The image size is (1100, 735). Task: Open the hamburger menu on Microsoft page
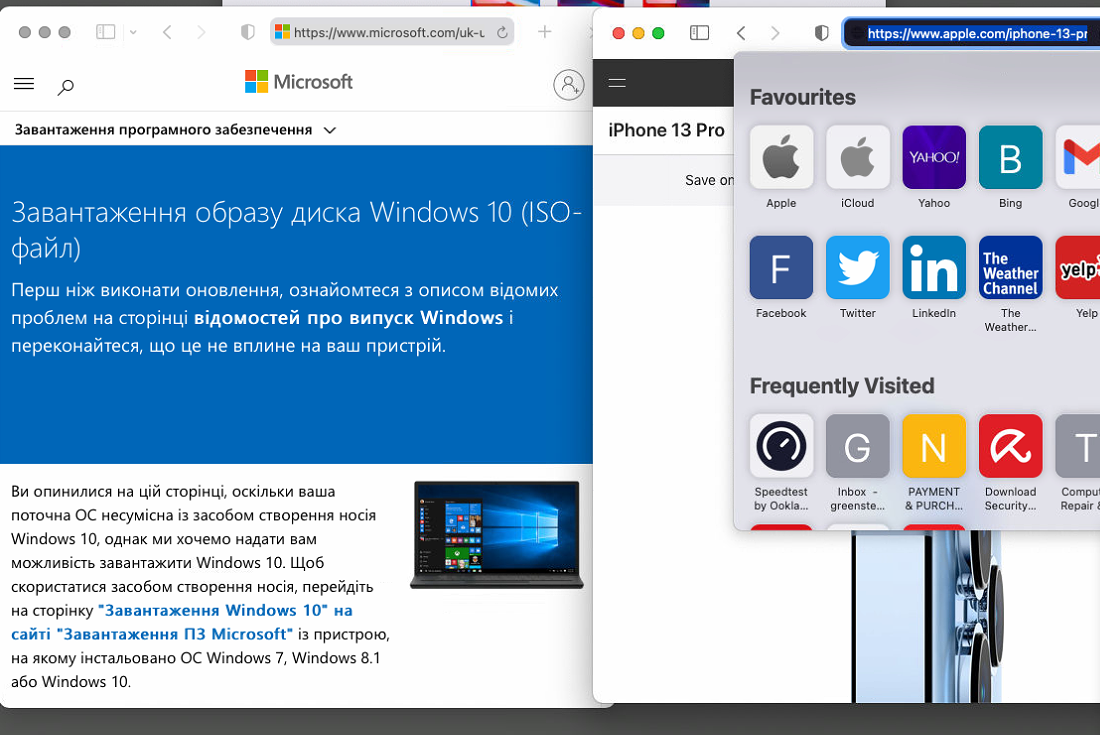click(x=24, y=84)
